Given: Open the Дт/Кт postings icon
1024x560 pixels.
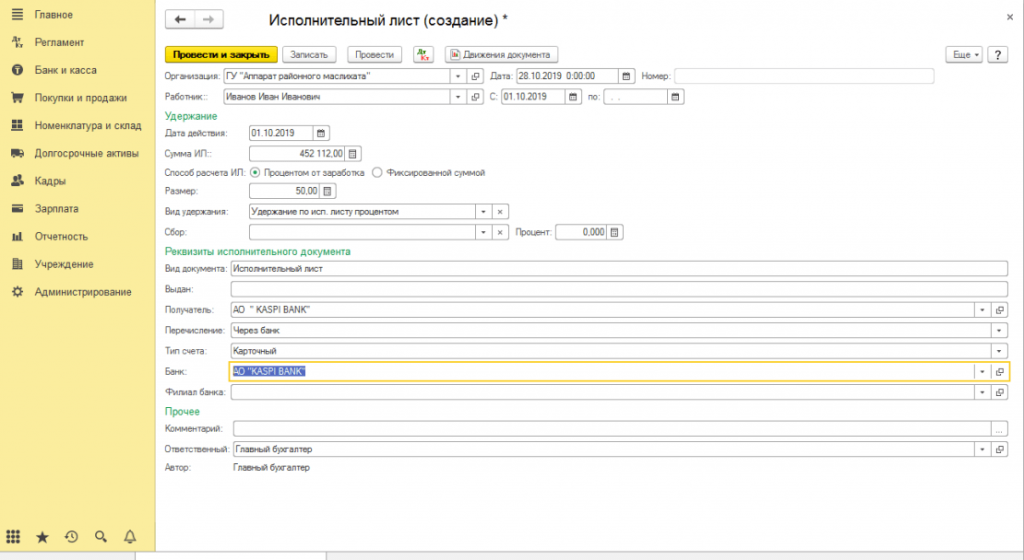Looking at the screenshot, I should pos(423,55).
